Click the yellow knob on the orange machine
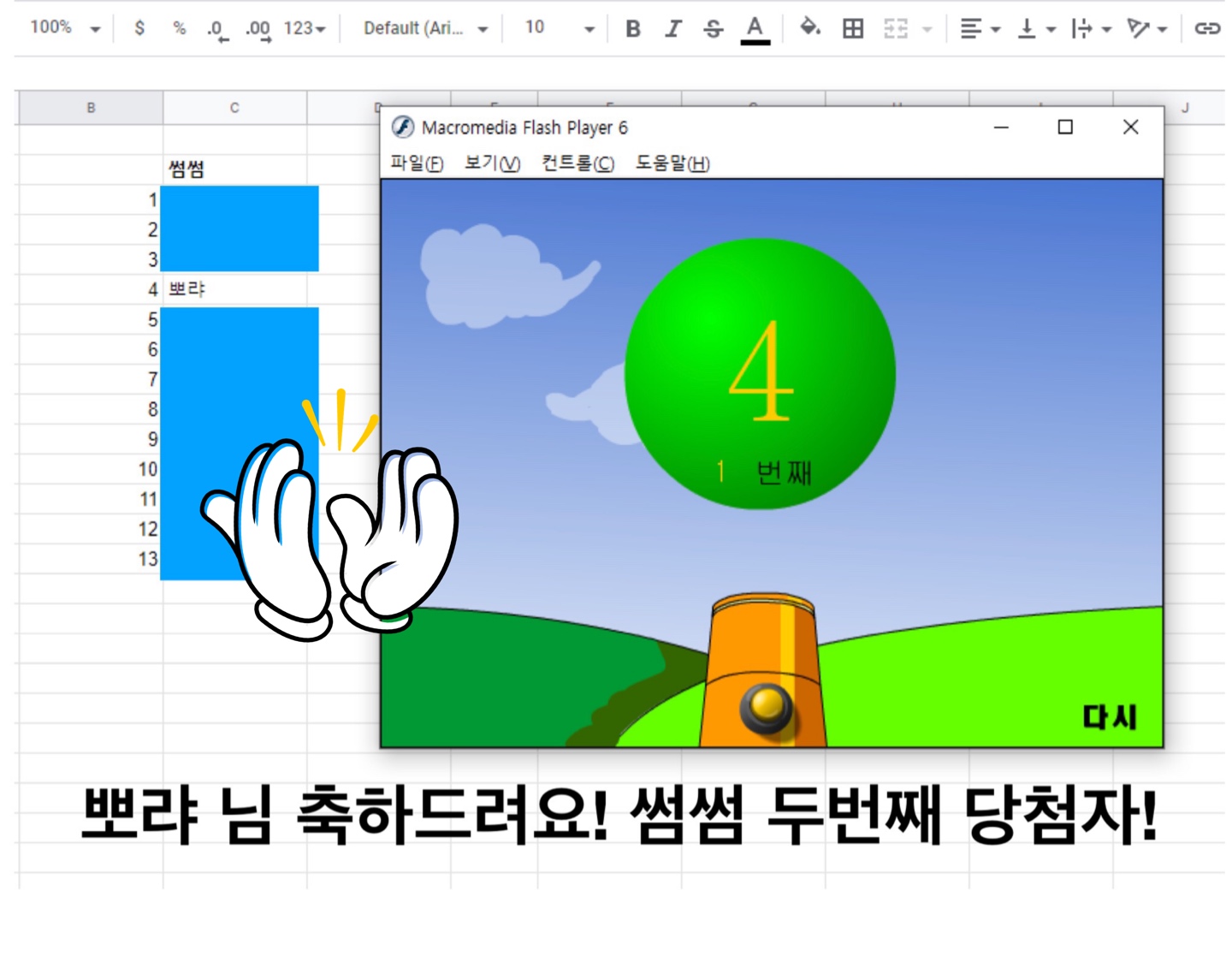The height and width of the screenshot is (980, 1232). click(767, 706)
